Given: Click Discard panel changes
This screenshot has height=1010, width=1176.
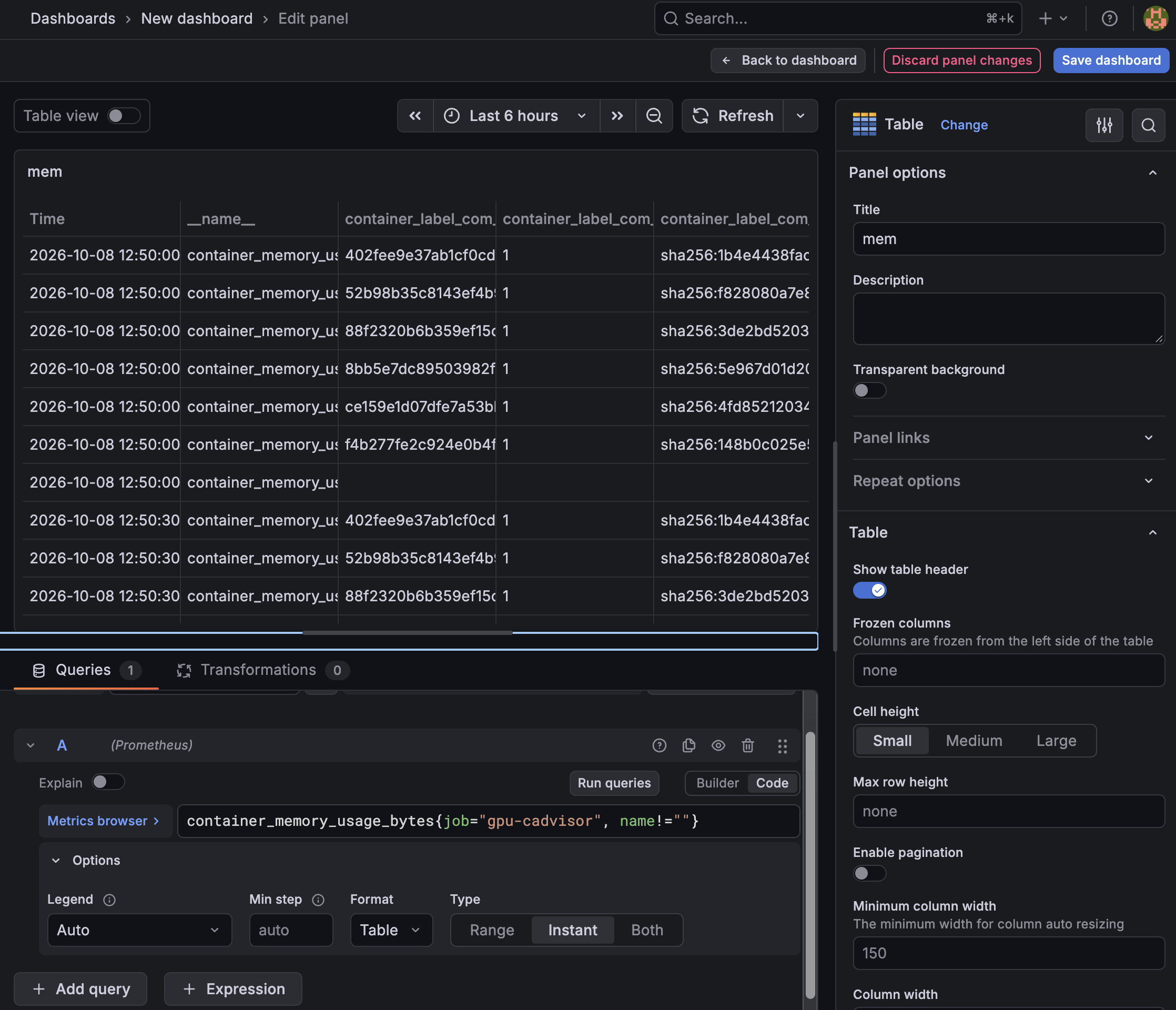Looking at the screenshot, I should click(961, 60).
